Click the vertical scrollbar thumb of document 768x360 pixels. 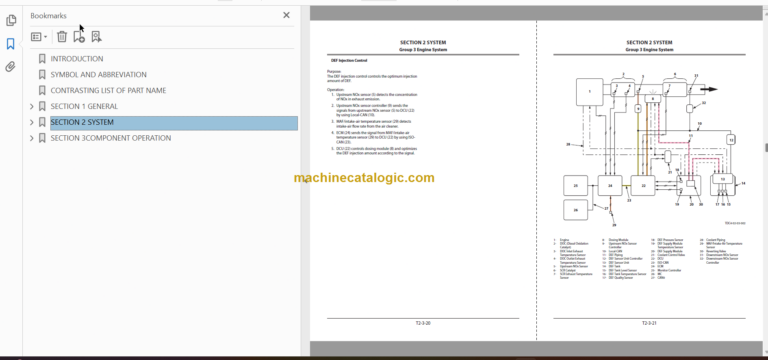(766, 147)
